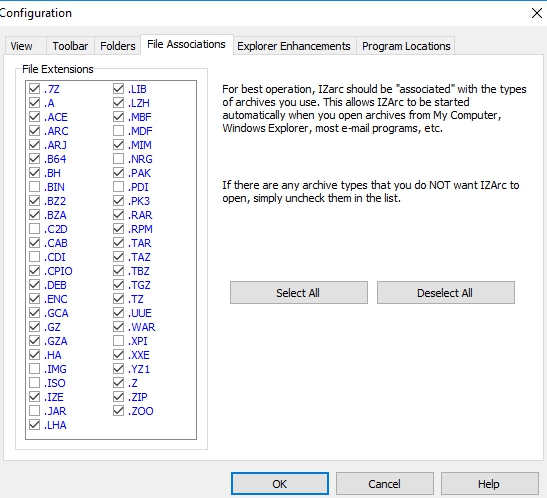Check the .C2D extension box
This screenshot has height=498, width=547.
[35, 229]
